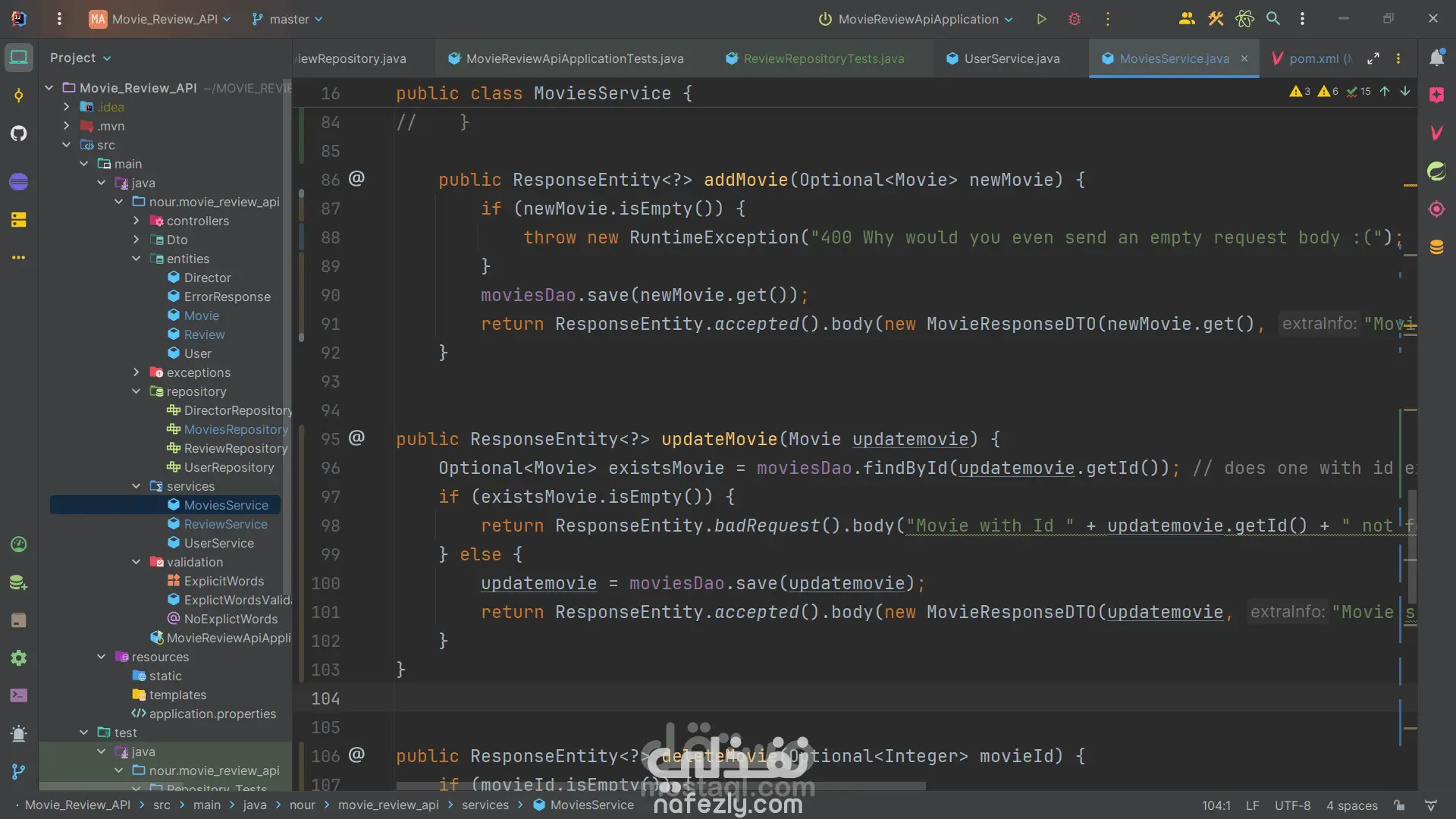The image size is (1456, 819).
Task: Open the Database tool window
Action: 1436,247
